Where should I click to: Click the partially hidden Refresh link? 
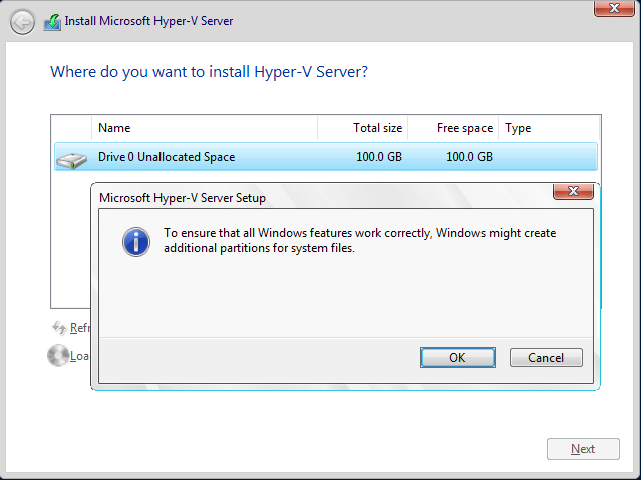point(79,328)
